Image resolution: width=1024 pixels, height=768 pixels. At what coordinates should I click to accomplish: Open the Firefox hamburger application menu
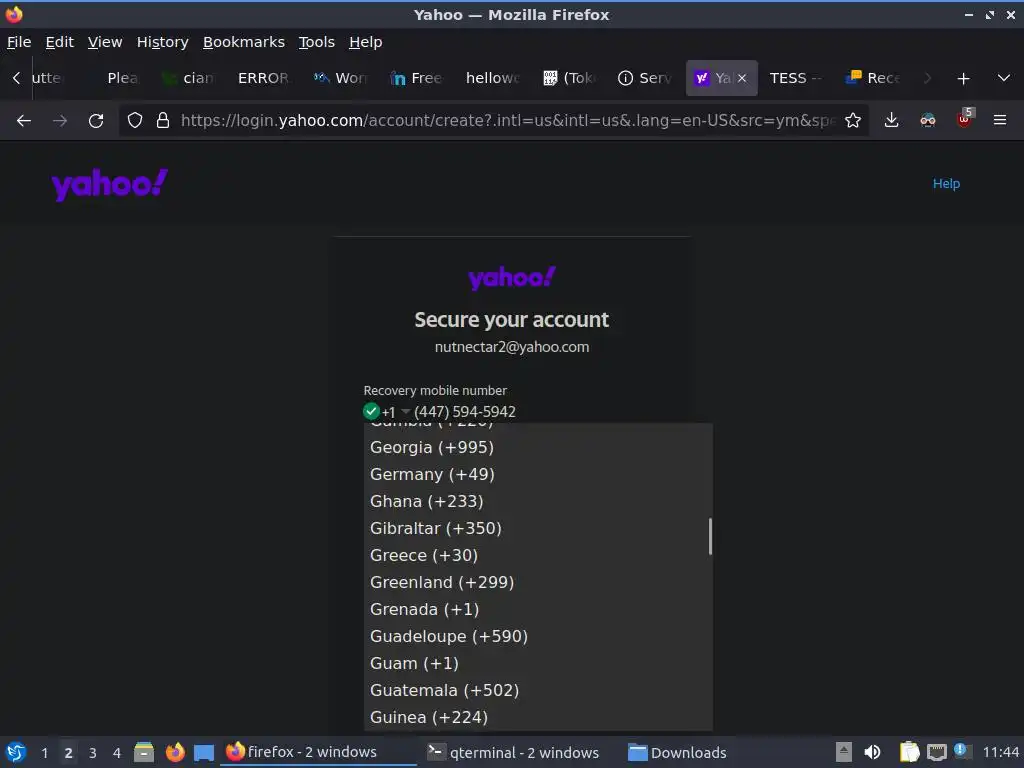click(x=1000, y=120)
